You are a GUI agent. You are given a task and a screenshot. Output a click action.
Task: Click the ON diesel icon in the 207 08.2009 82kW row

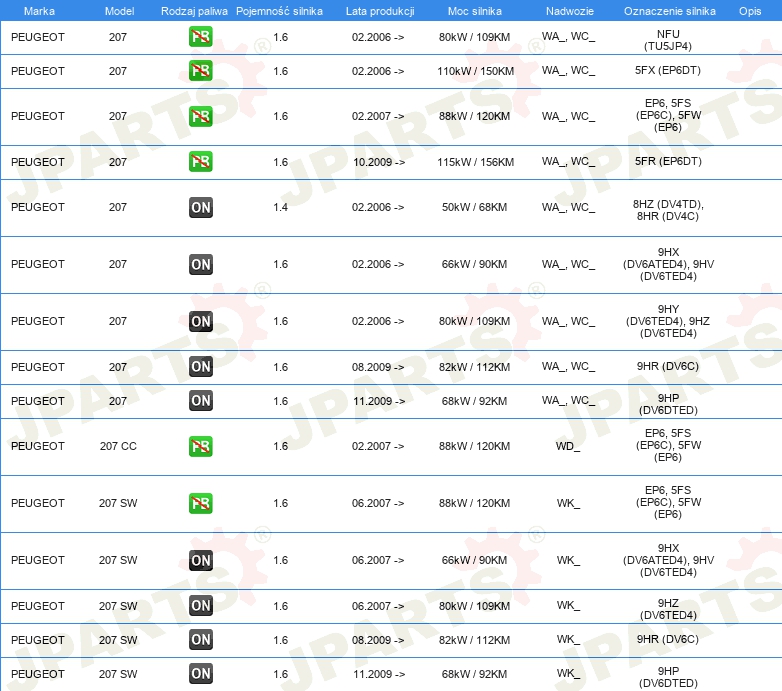point(200,366)
